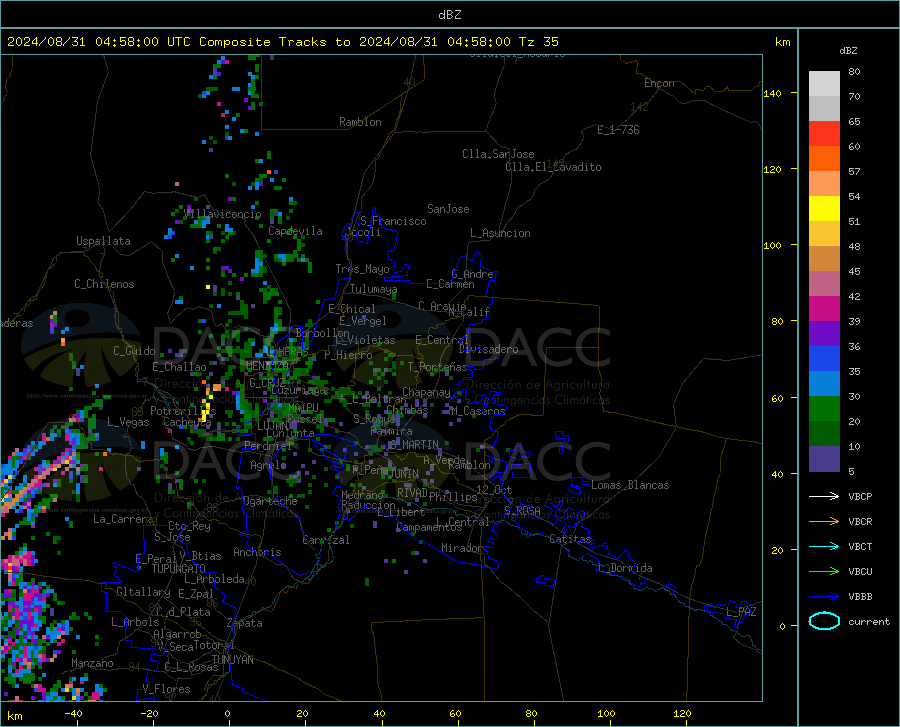Click the orange VBCR arrow in legend
The image size is (900, 727).
[x=824, y=522]
